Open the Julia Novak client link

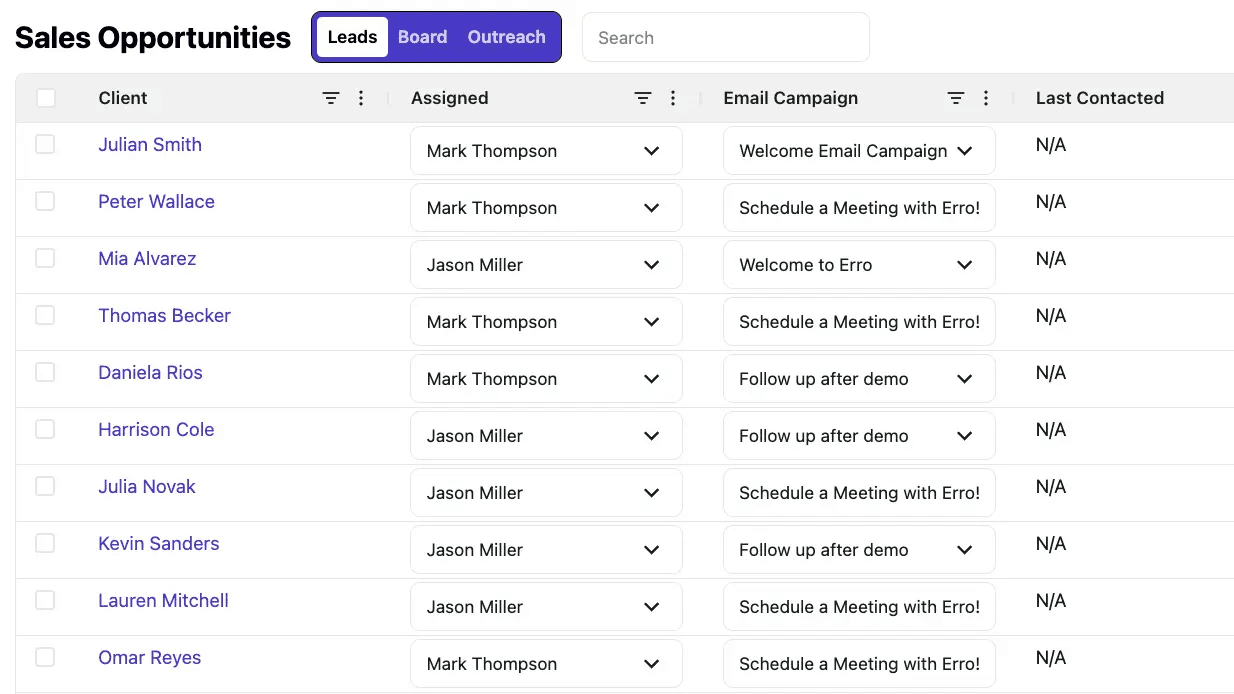[147, 486]
